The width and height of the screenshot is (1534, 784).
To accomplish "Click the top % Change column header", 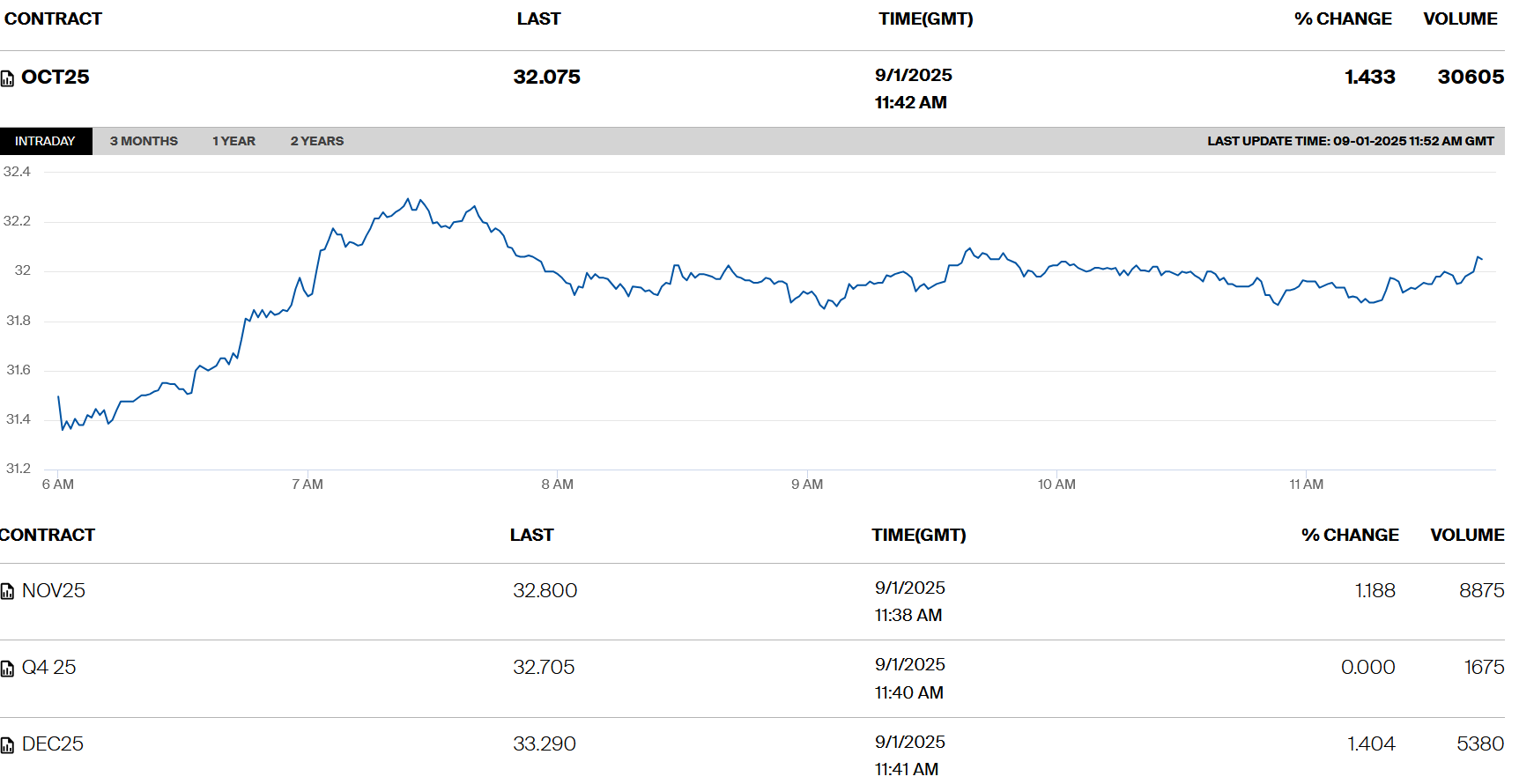I will coord(1343,19).
